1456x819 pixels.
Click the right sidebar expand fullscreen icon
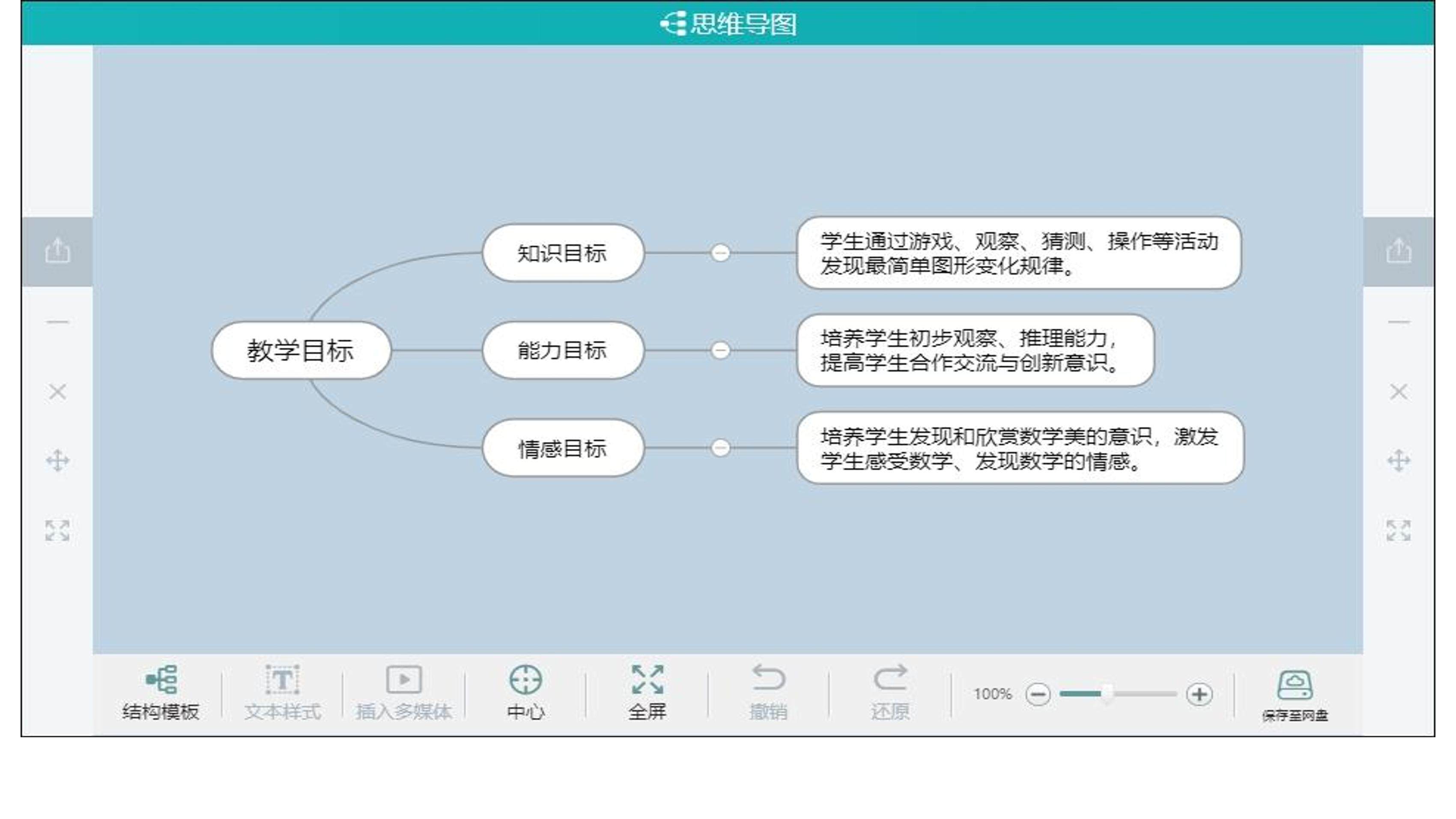1399,531
